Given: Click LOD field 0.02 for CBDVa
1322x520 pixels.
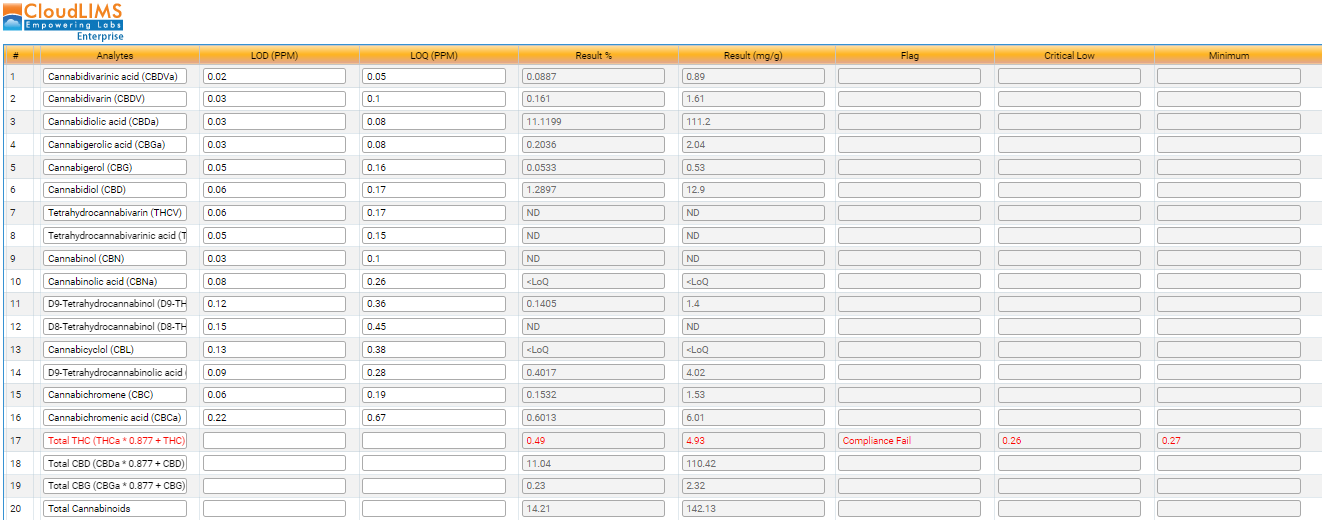Looking at the screenshot, I should (274, 76).
